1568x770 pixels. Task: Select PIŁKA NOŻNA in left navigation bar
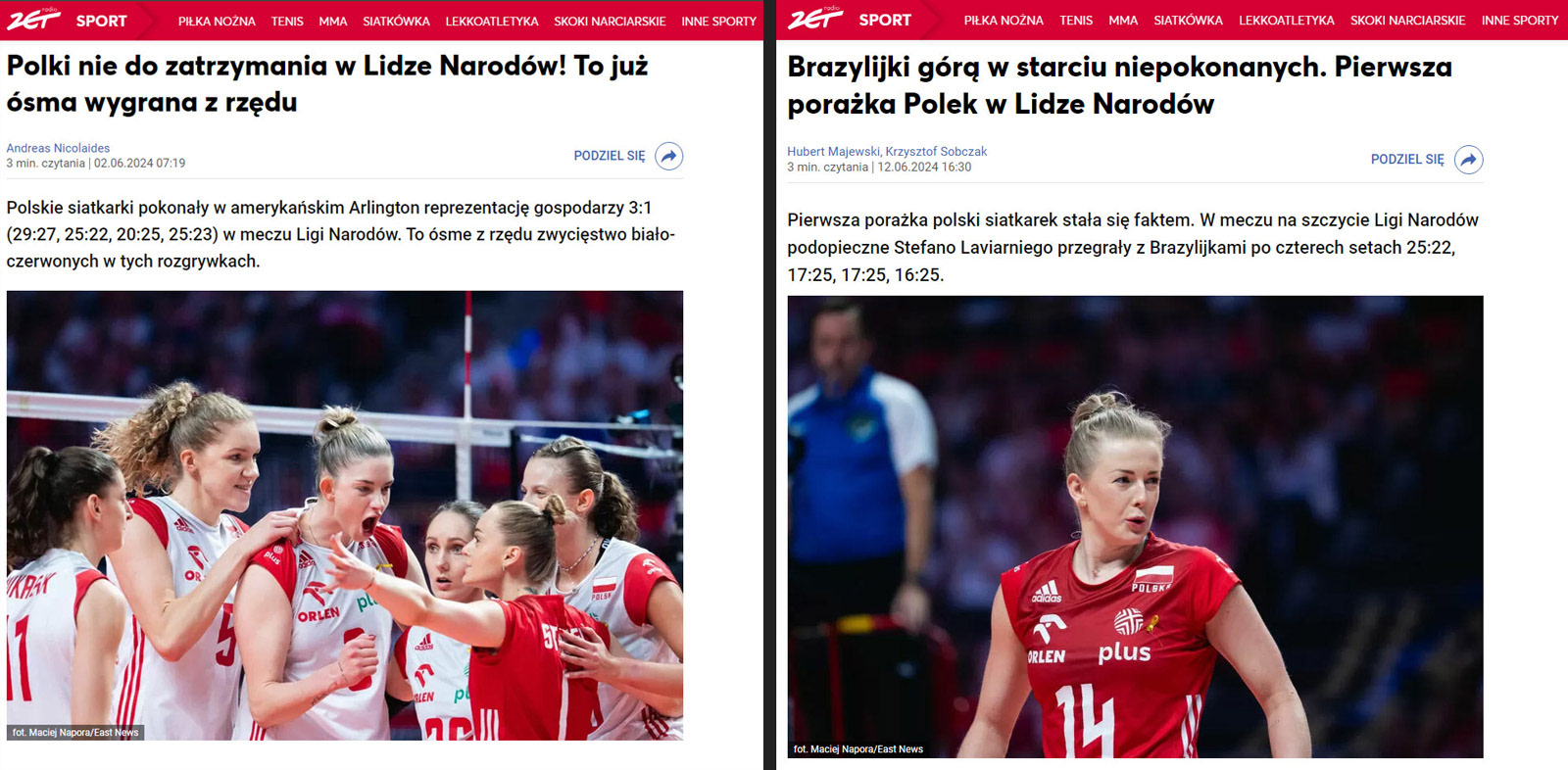(217, 21)
